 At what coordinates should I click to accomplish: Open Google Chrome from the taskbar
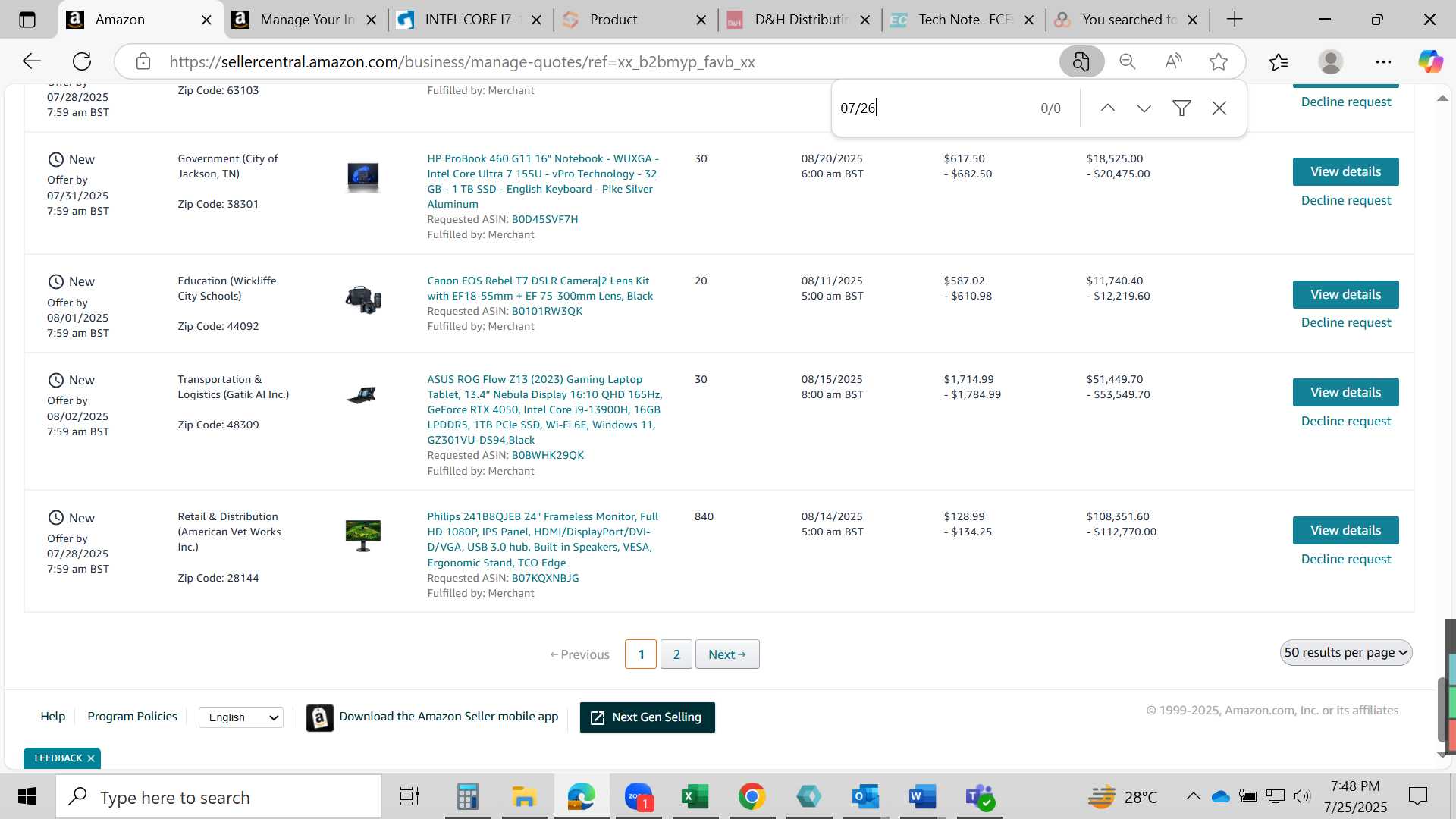click(752, 797)
